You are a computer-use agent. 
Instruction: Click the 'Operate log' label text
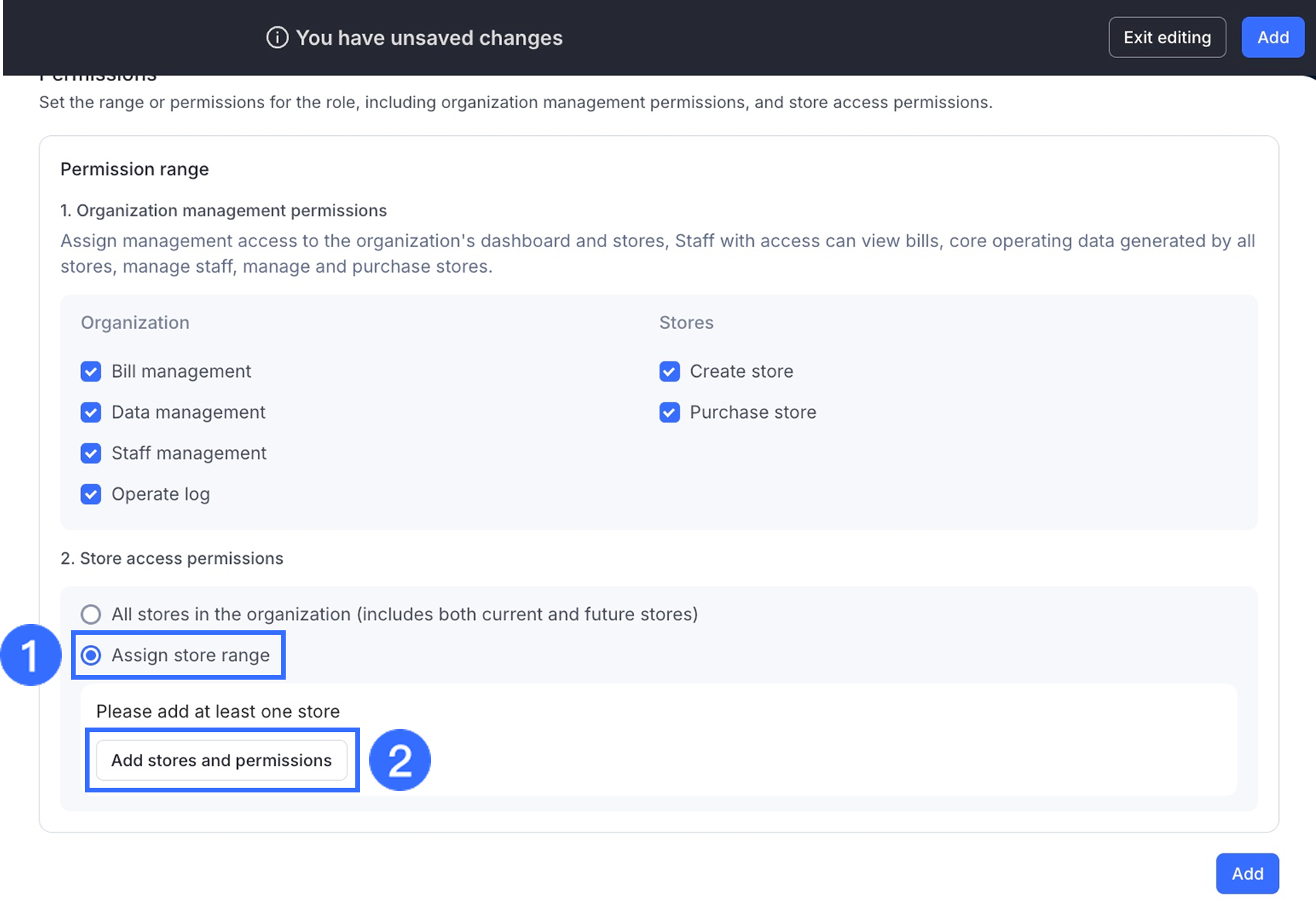tap(161, 494)
